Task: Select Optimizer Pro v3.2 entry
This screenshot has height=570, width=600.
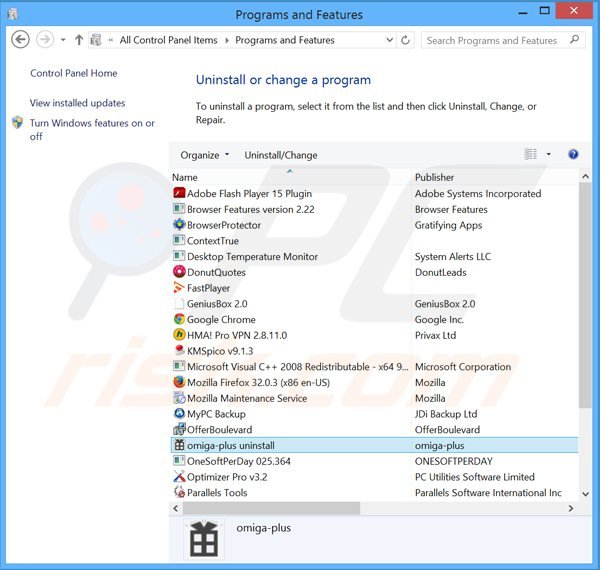Action: click(227, 477)
